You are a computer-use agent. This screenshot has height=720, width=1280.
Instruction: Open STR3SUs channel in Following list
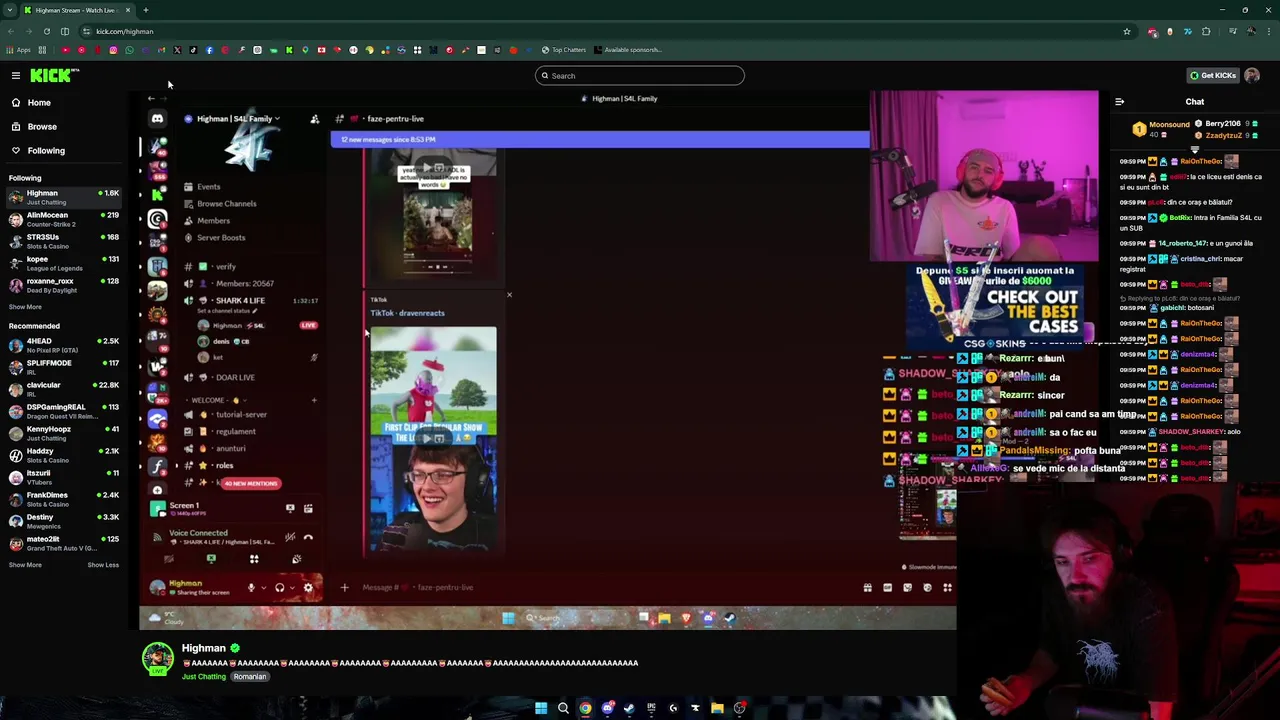pos(64,241)
